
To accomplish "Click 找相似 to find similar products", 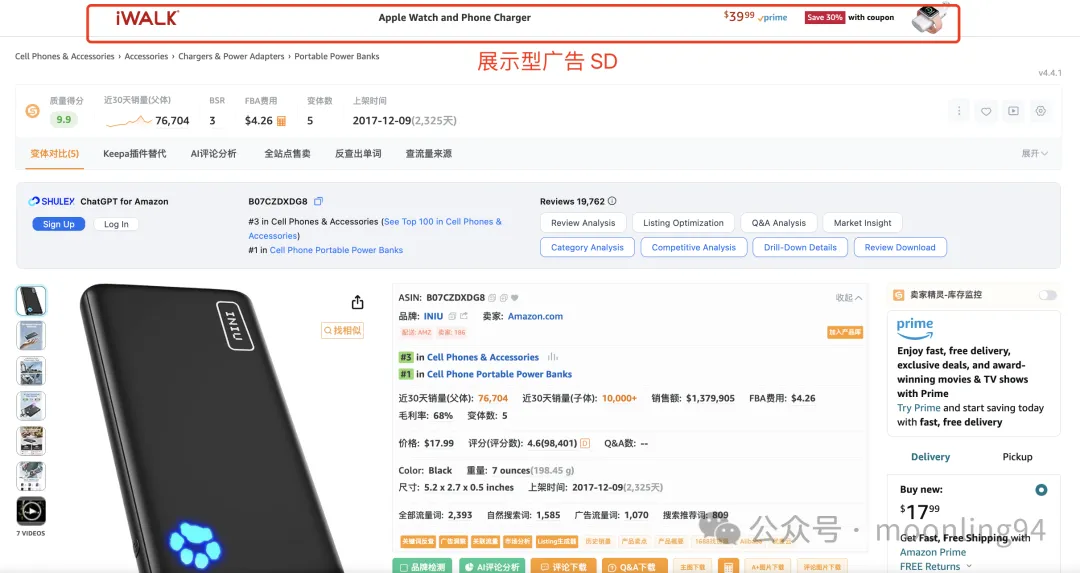I will [342, 331].
